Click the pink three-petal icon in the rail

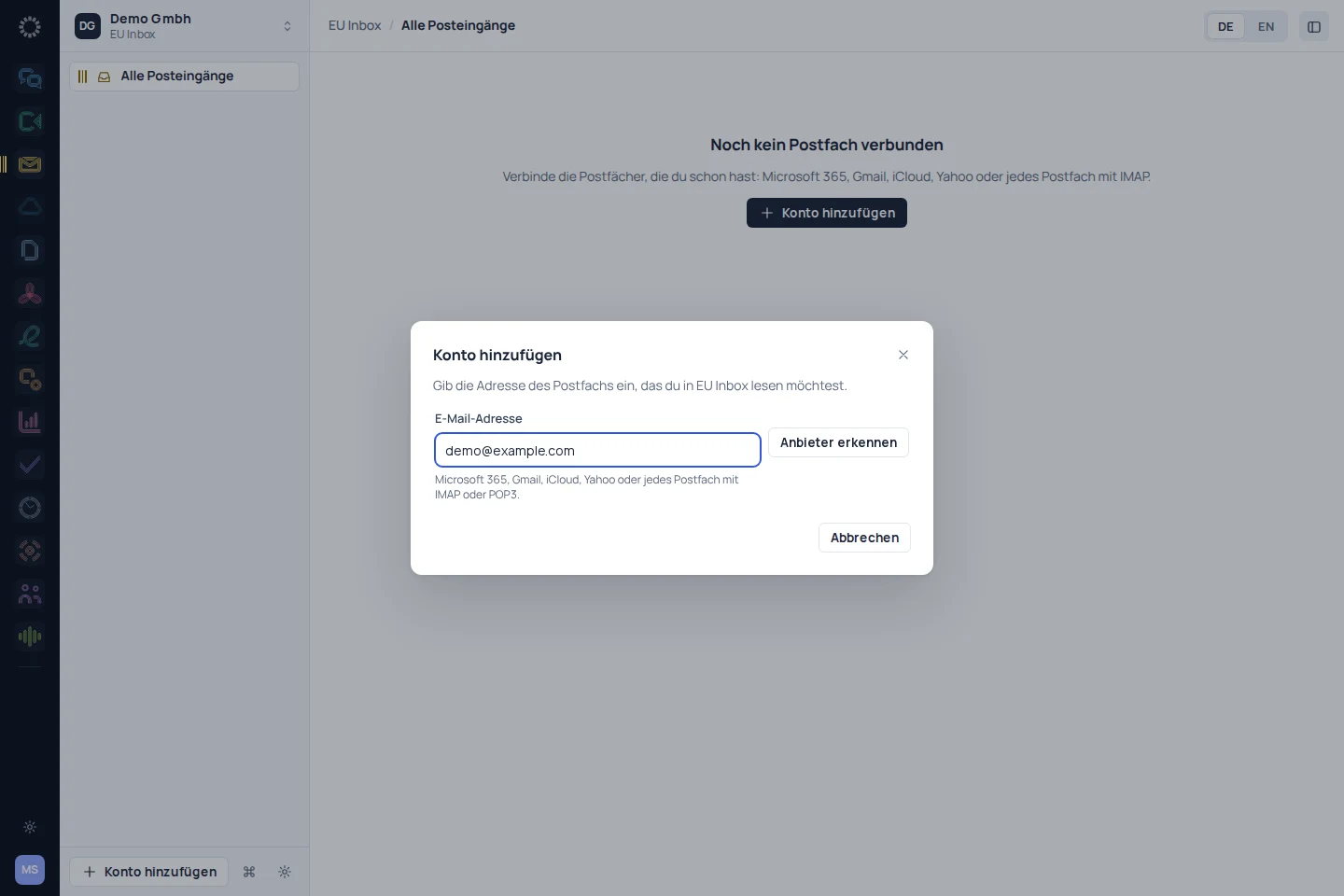point(30,293)
